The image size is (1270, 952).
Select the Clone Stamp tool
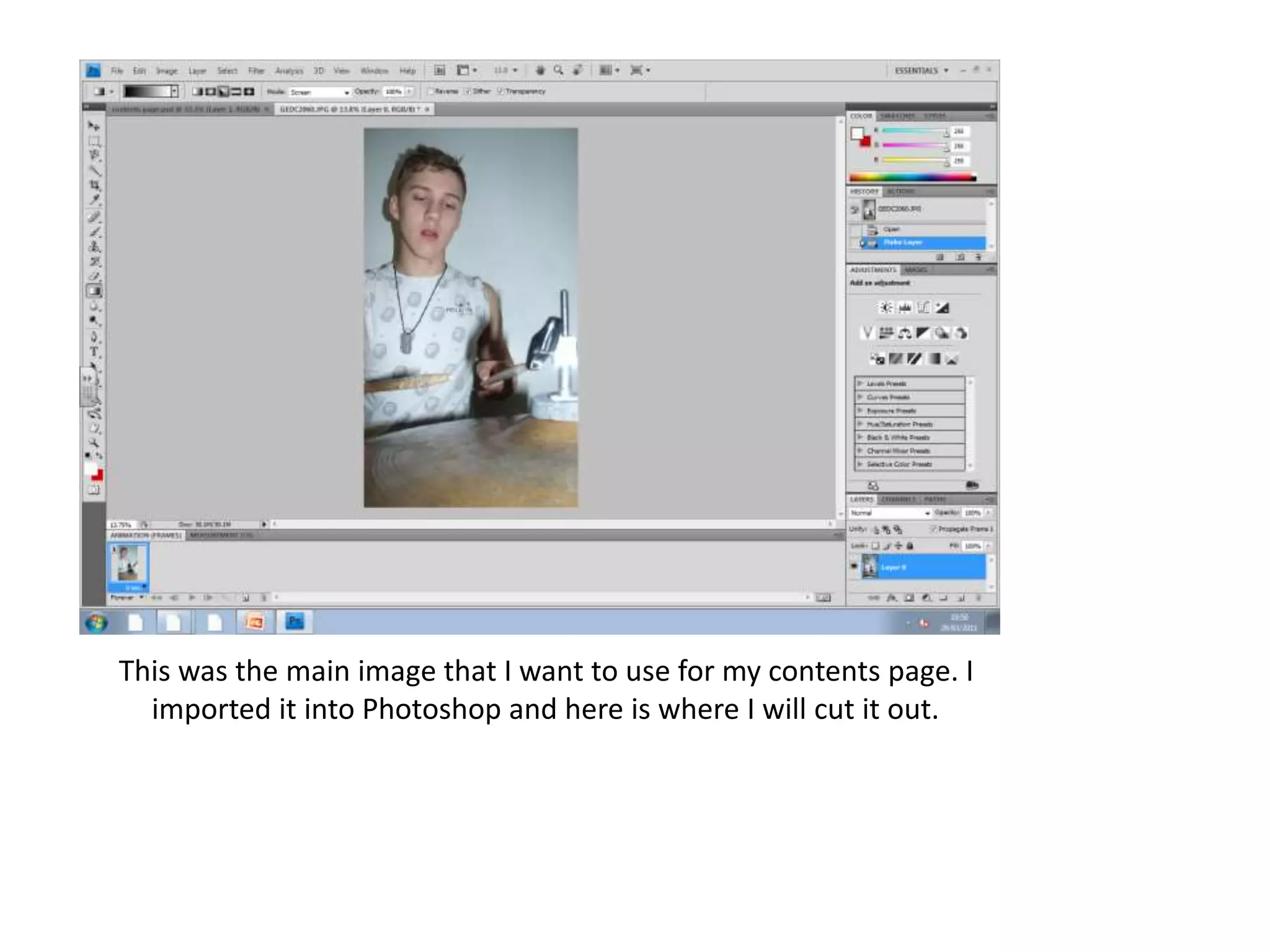(x=94, y=247)
